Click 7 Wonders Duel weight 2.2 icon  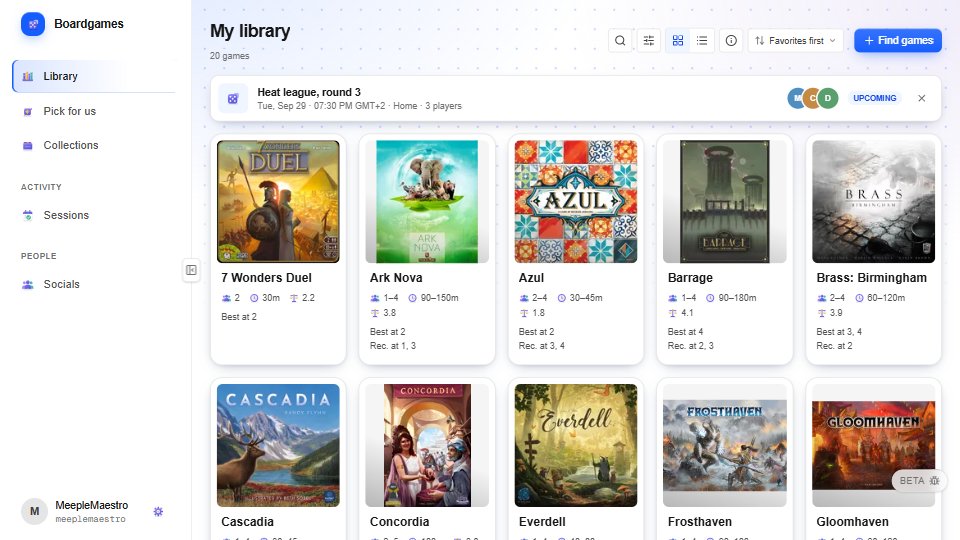coord(294,298)
